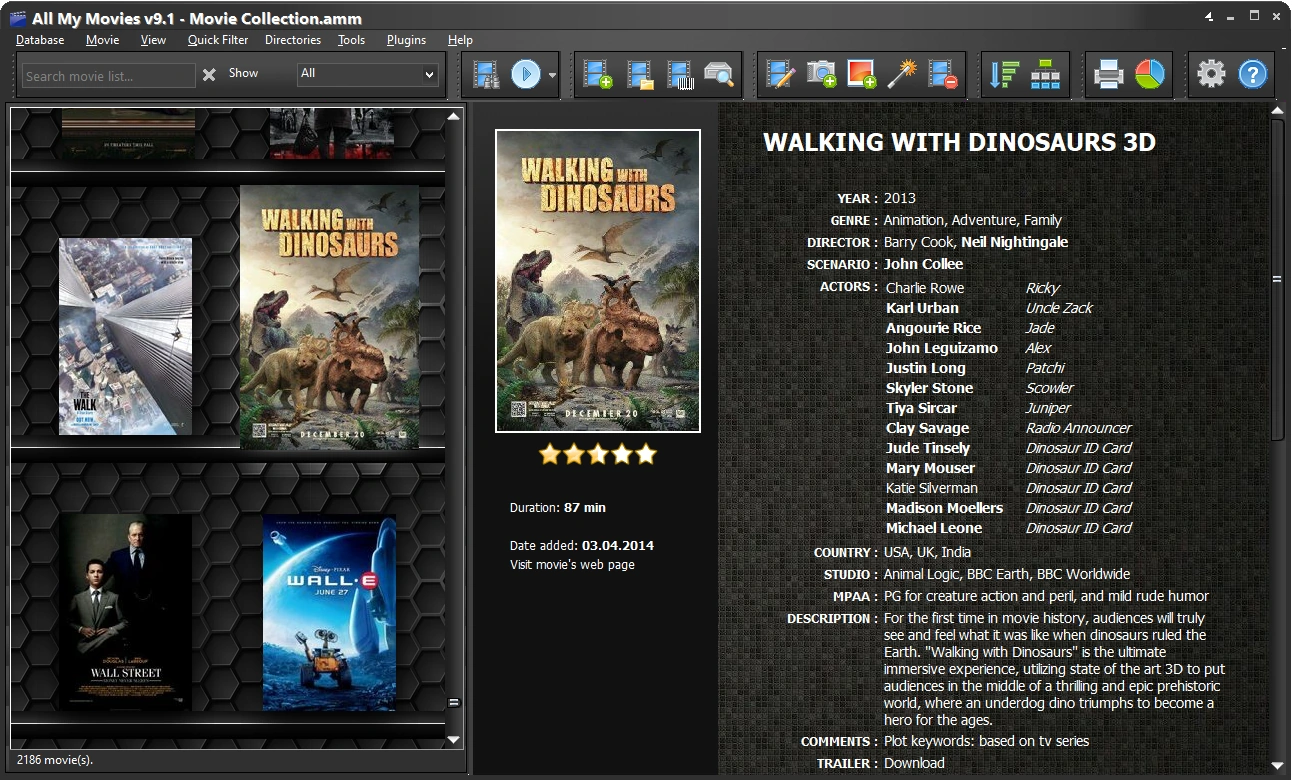Image resolution: width=1292 pixels, height=782 pixels.
Task: Click movie list scroll down arrow
Action: (454, 740)
